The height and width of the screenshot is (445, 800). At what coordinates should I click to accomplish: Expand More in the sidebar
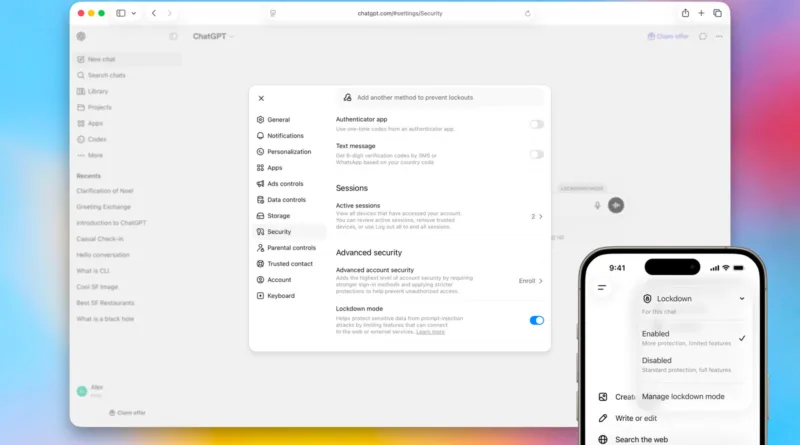click(x=90, y=155)
